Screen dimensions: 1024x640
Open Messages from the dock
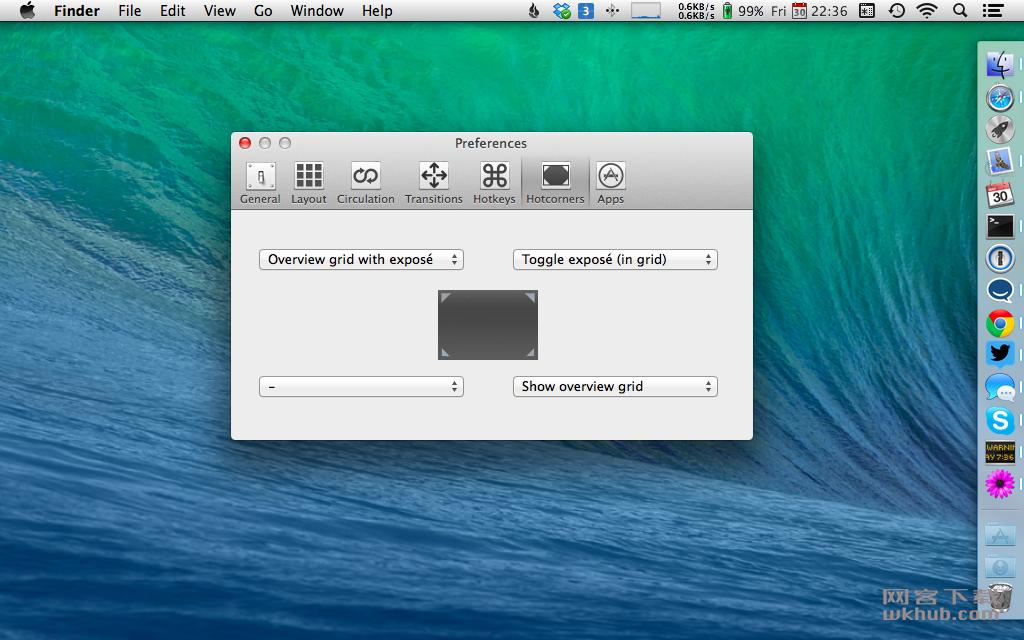pos(1000,387)
